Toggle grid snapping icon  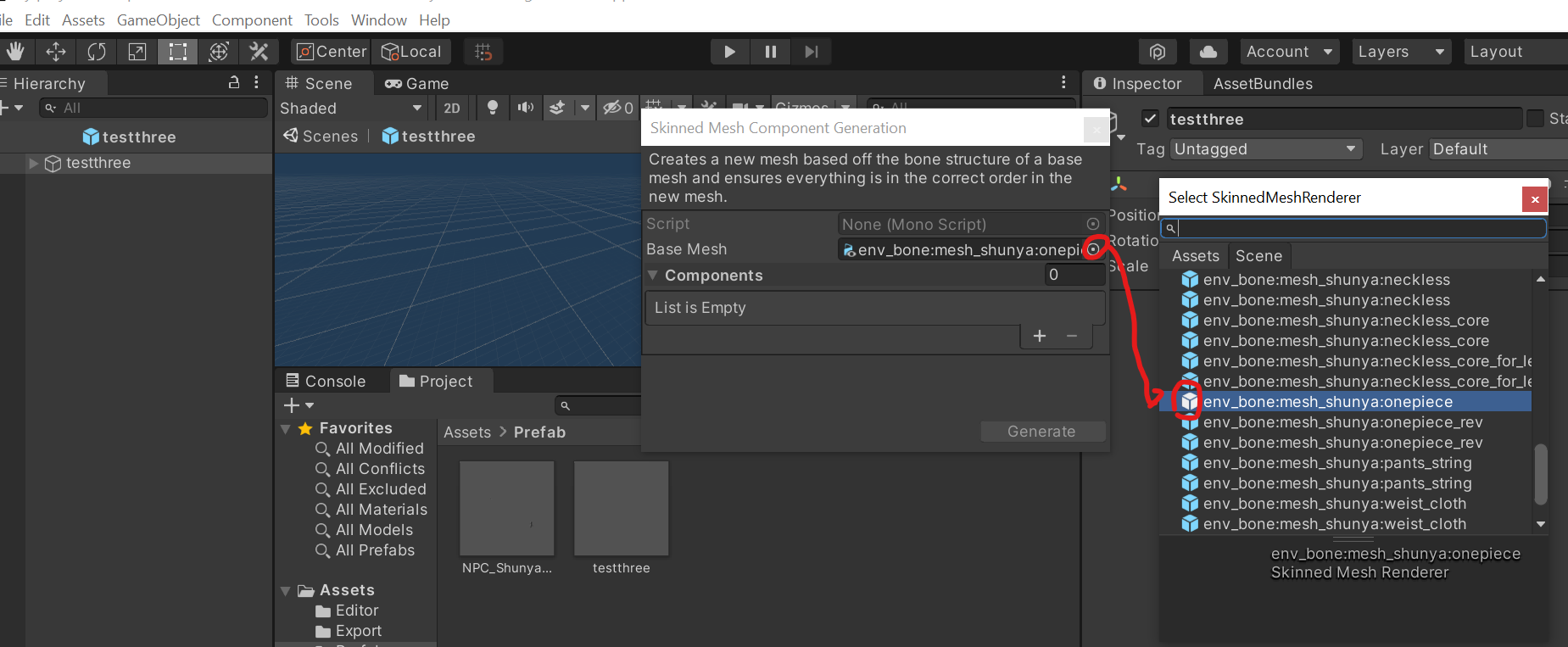coord(483,52)
